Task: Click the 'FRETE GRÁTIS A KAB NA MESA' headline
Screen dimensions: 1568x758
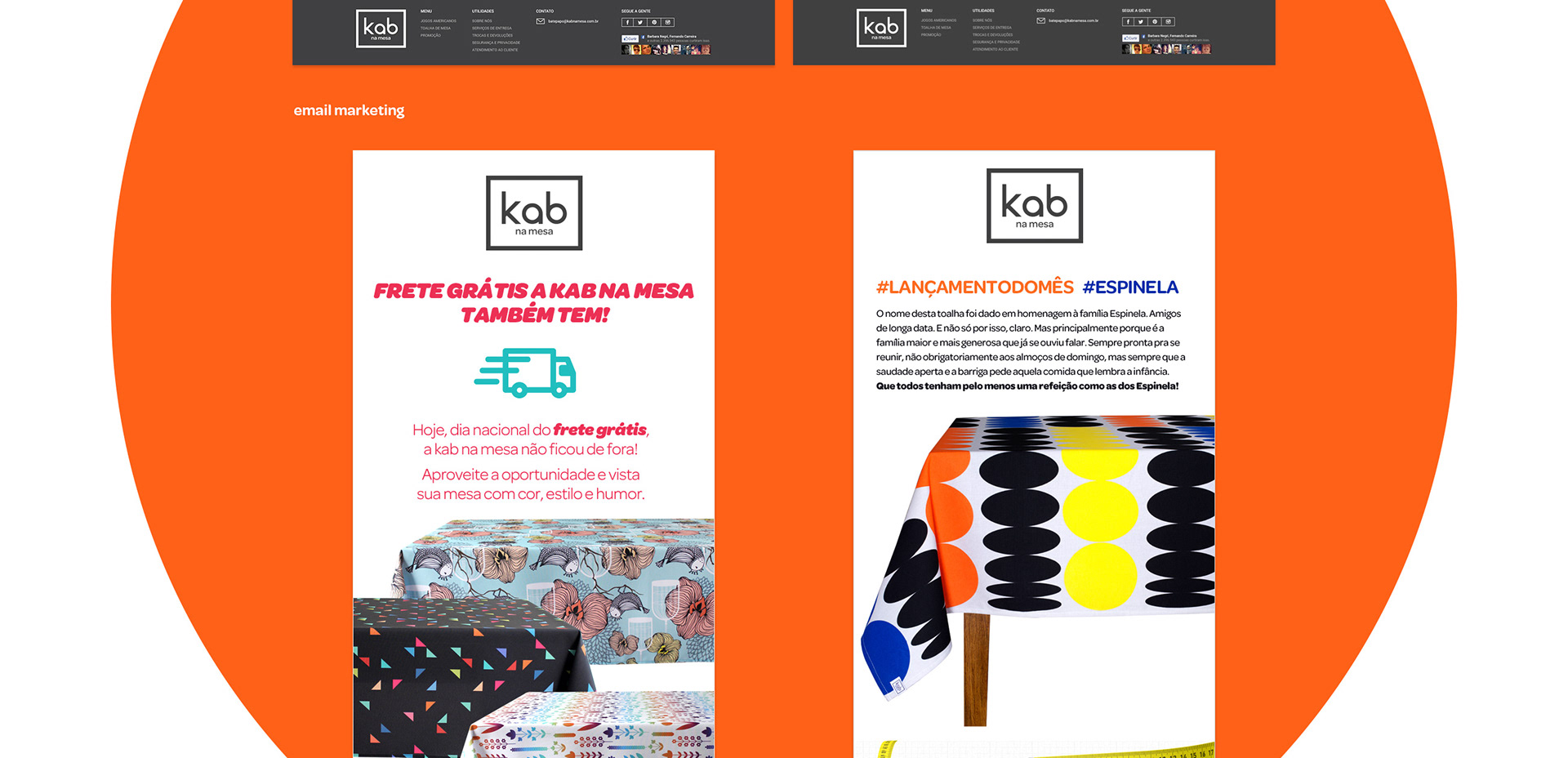Action: click(x=533, y=291)
